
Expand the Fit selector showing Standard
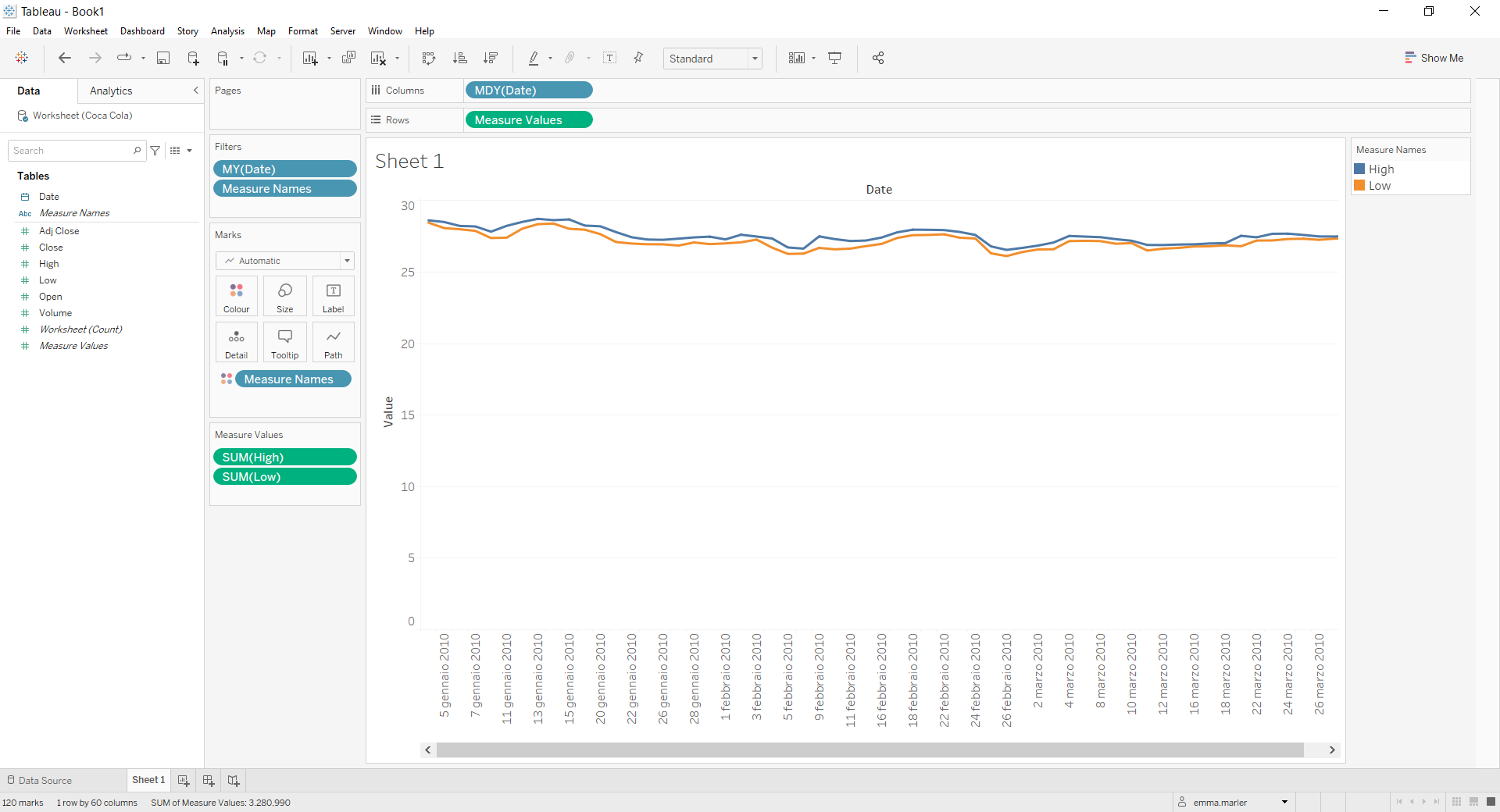pos(754,58)
